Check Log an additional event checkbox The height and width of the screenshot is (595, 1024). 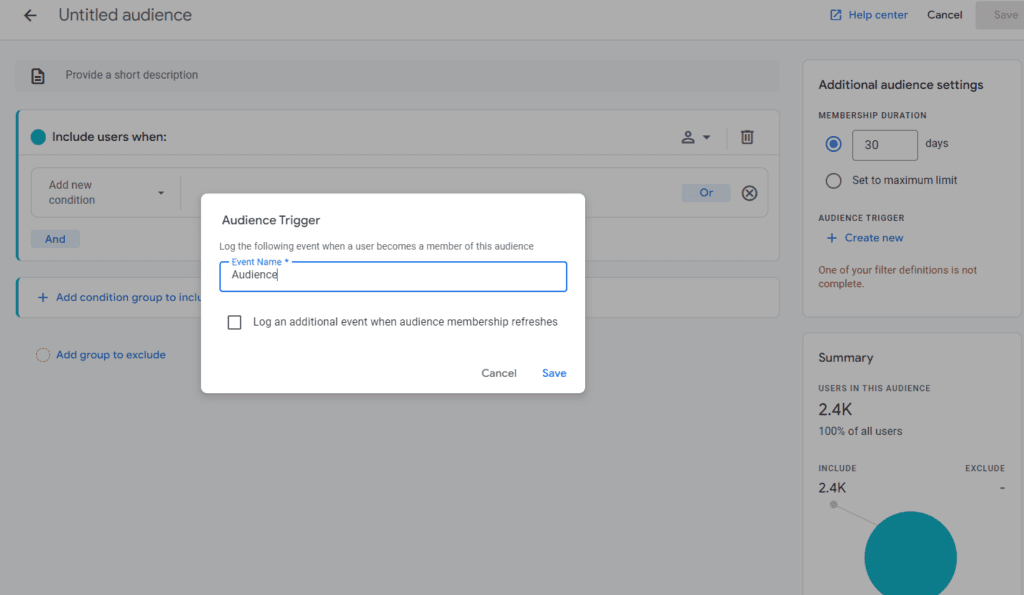[x=234, y=322]
